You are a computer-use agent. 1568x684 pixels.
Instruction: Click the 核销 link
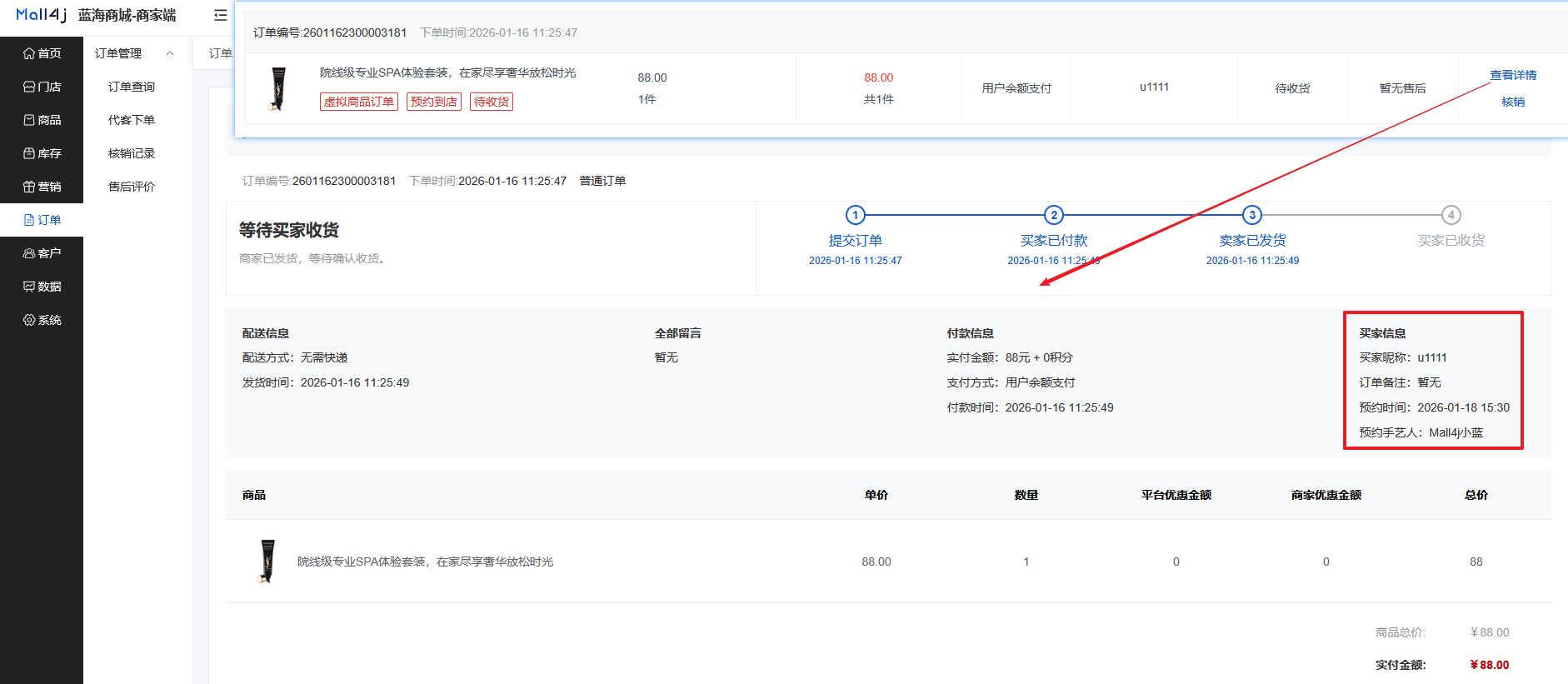click(x=1513, y=102)
